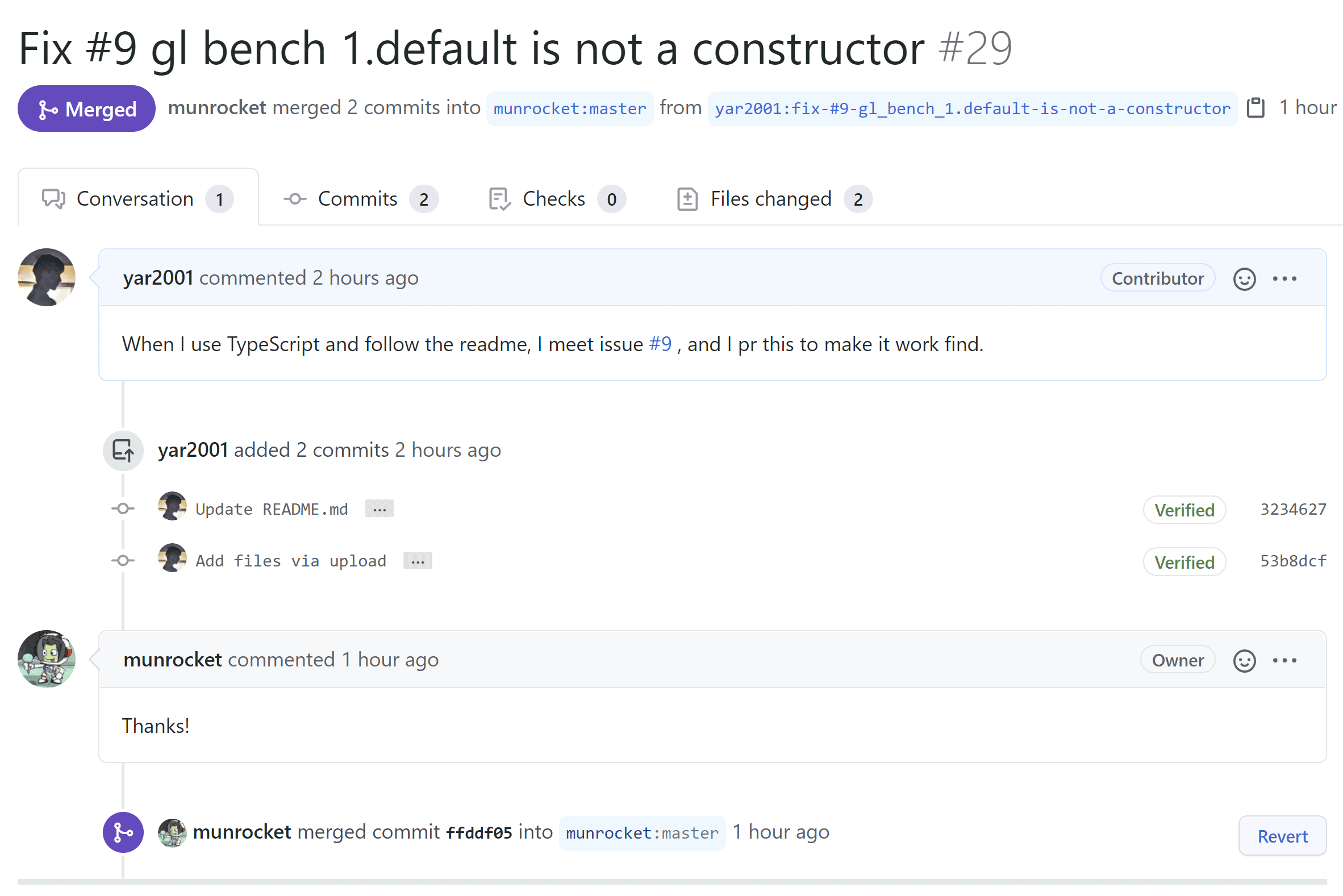Revert the merged pull request
The image size is (1343, 896).
point(1282,836)
